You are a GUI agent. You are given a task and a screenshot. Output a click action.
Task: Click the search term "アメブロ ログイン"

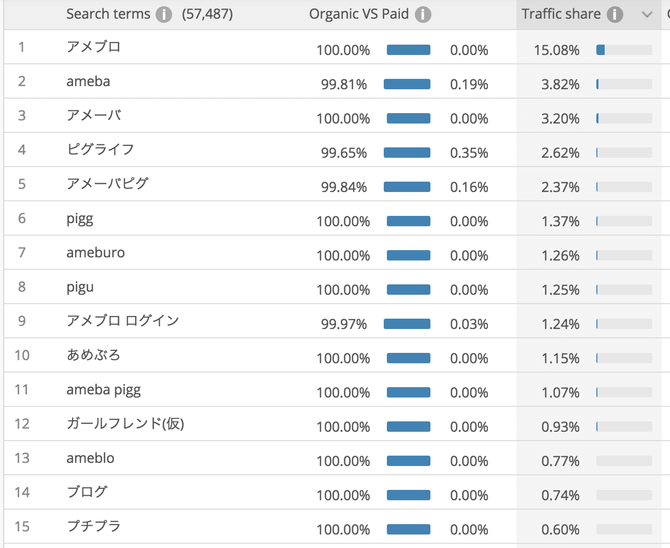pyautogui.click(x=122, y=321)
